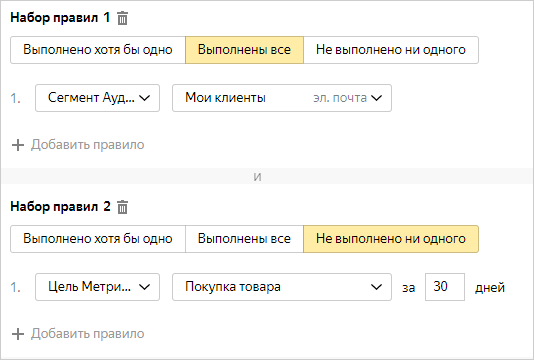Open the 'Цель Метри...' type dropdown
The image size is (534, 360).
tap(97, 287)
